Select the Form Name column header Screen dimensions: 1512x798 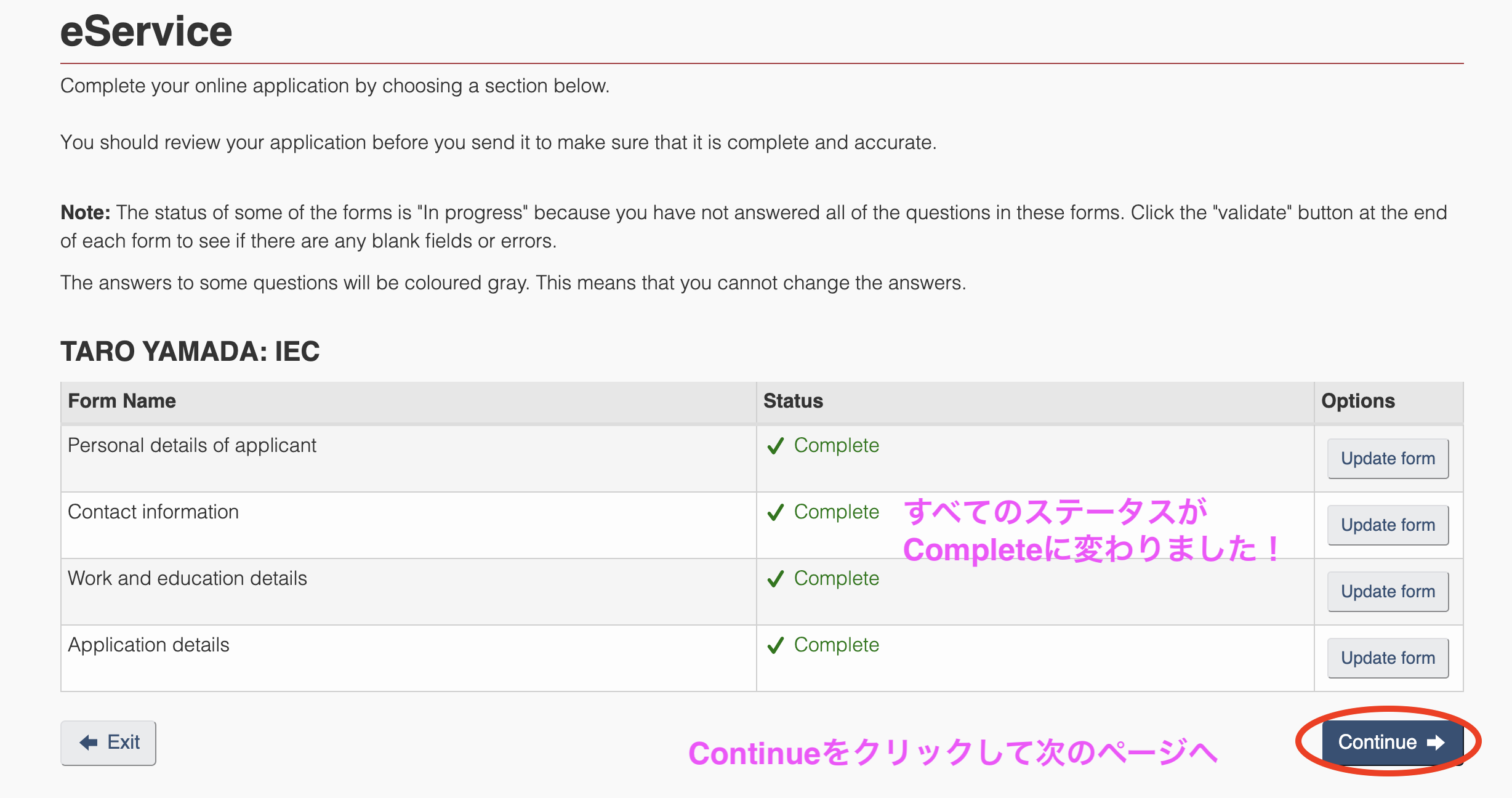[122, 401]
